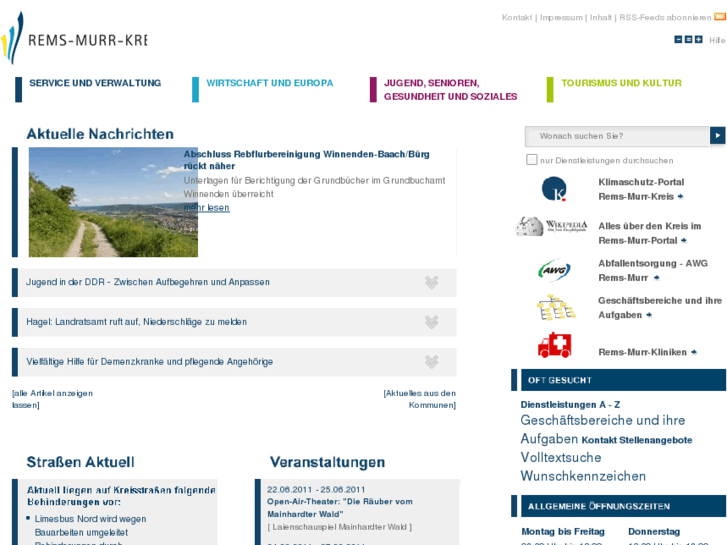Open the Tourismus und Kultur menu
Viewport: 727px width, 545px height.
pyautogui.click(x=621, y=83)
